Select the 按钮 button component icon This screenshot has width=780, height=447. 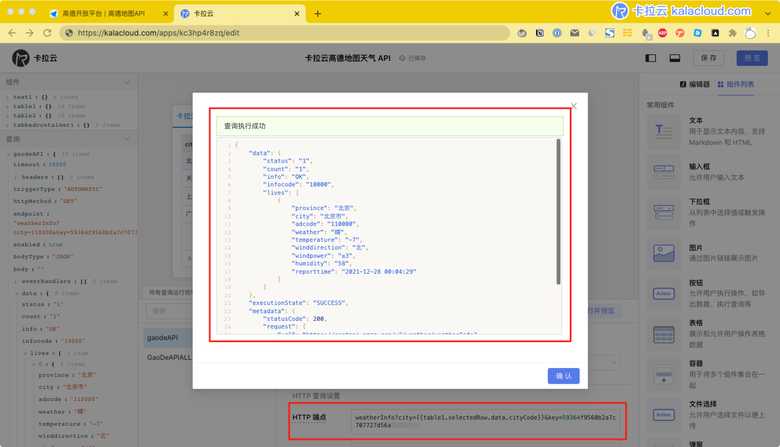pos(664,293)
